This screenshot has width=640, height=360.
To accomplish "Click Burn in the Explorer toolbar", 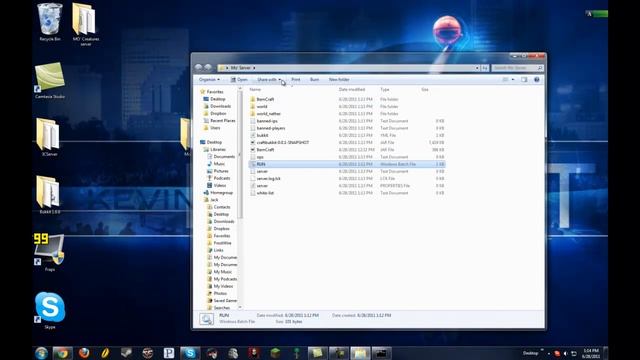I will coord(314,80).
